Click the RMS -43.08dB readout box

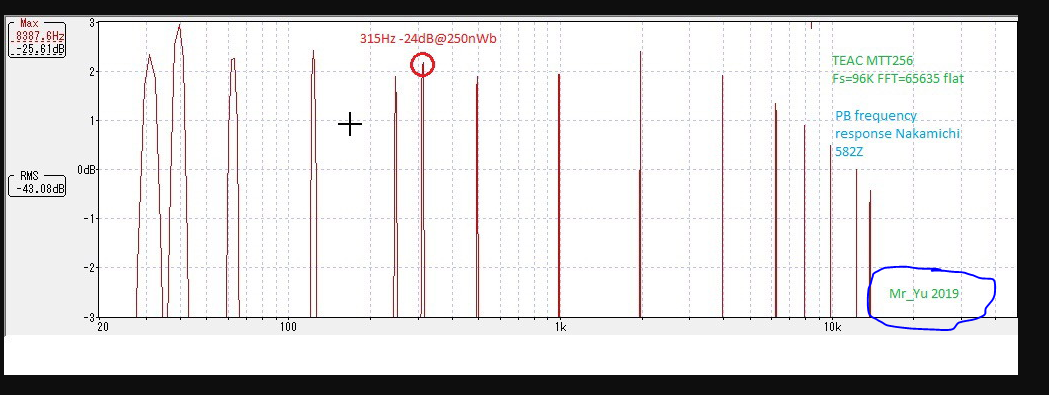37,183
